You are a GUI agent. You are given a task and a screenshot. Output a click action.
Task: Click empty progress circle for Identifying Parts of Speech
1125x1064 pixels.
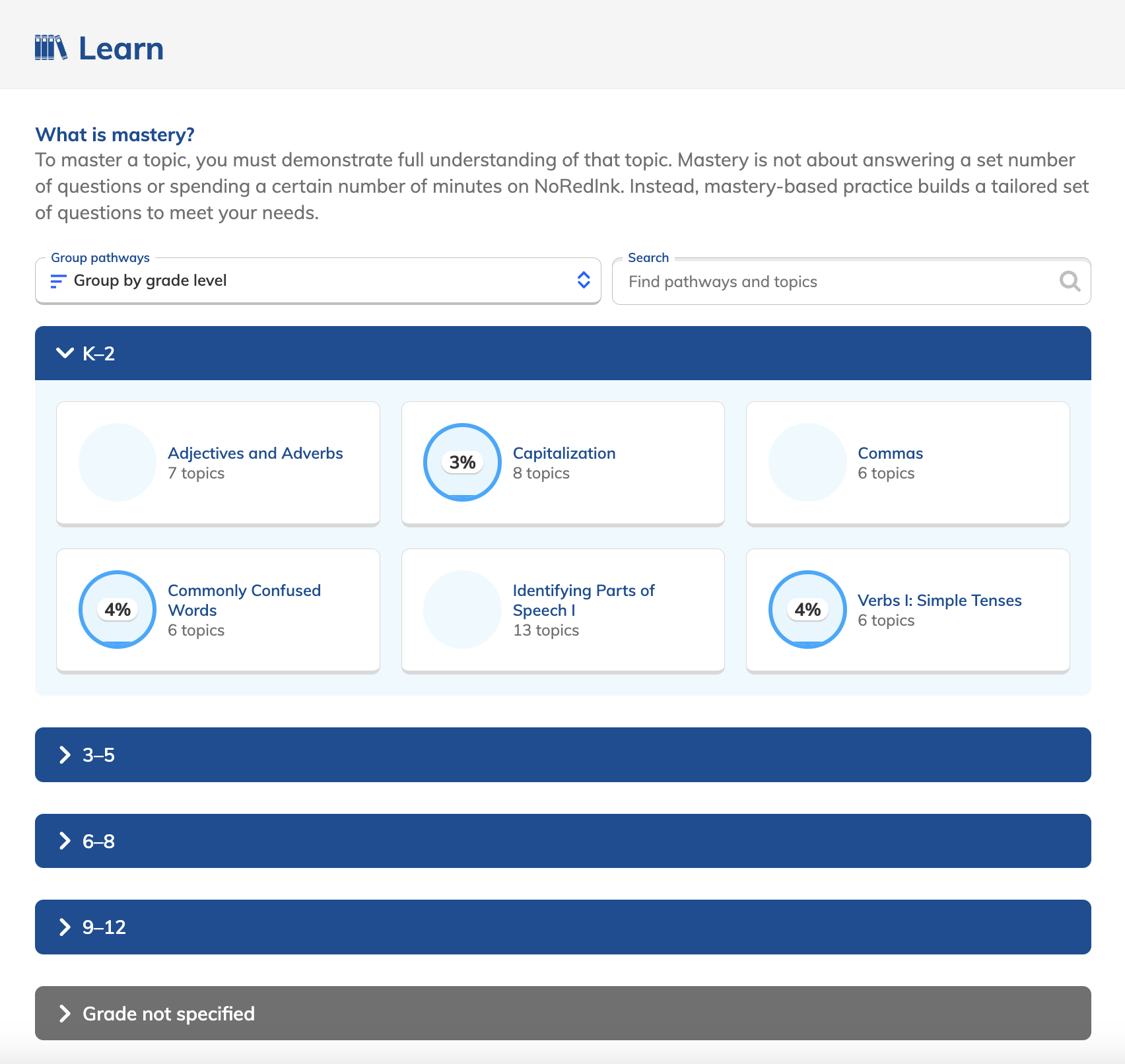pyautogui.click(x=462, y=609)
